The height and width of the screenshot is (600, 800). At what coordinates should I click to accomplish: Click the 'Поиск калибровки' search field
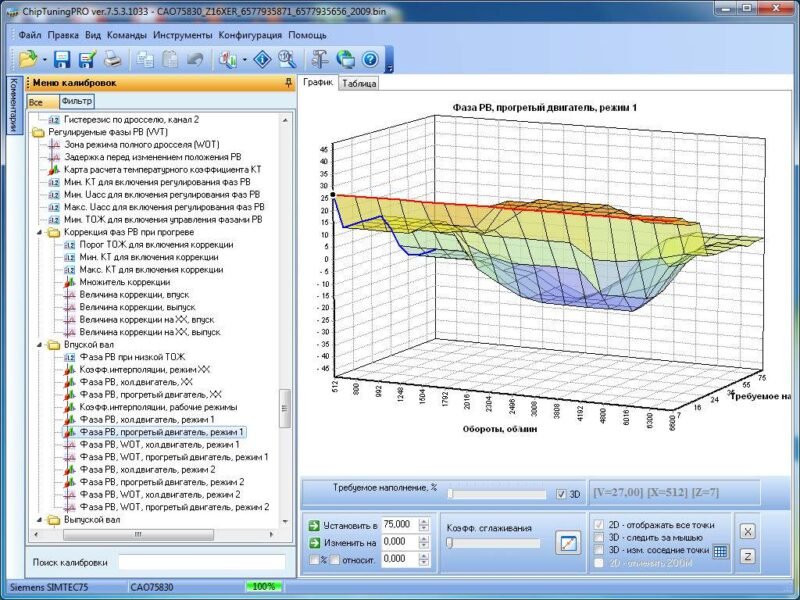[200, 562]
